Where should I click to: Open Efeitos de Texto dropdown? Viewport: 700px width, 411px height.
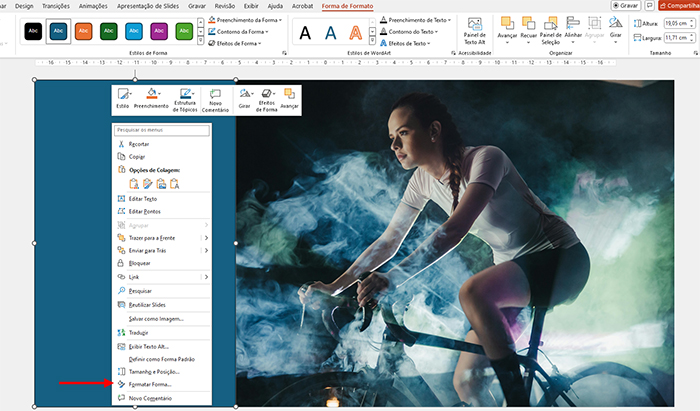405,43
